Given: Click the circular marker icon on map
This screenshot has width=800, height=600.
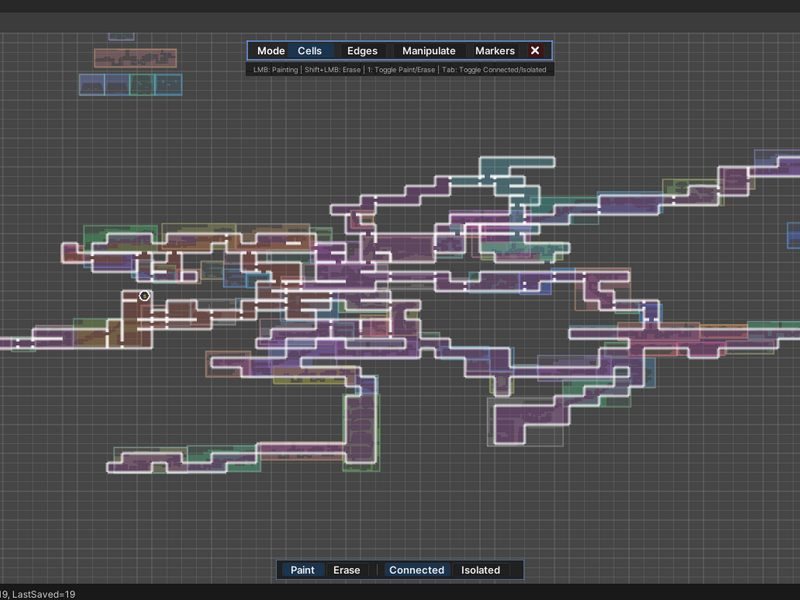Looking at the screenshot, I should click(x=144, y=296).
